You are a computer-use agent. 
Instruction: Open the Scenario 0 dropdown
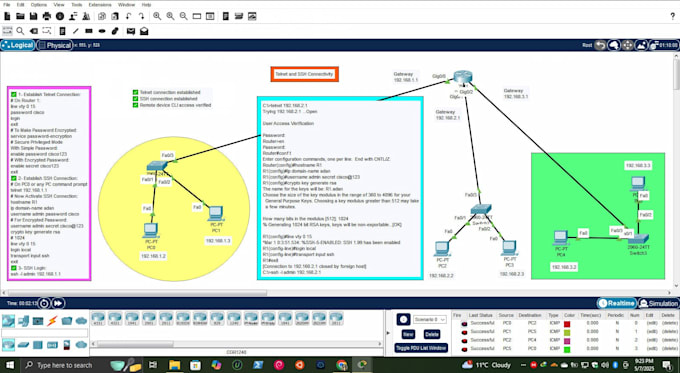pyautogui.click(x=429, y=319)
